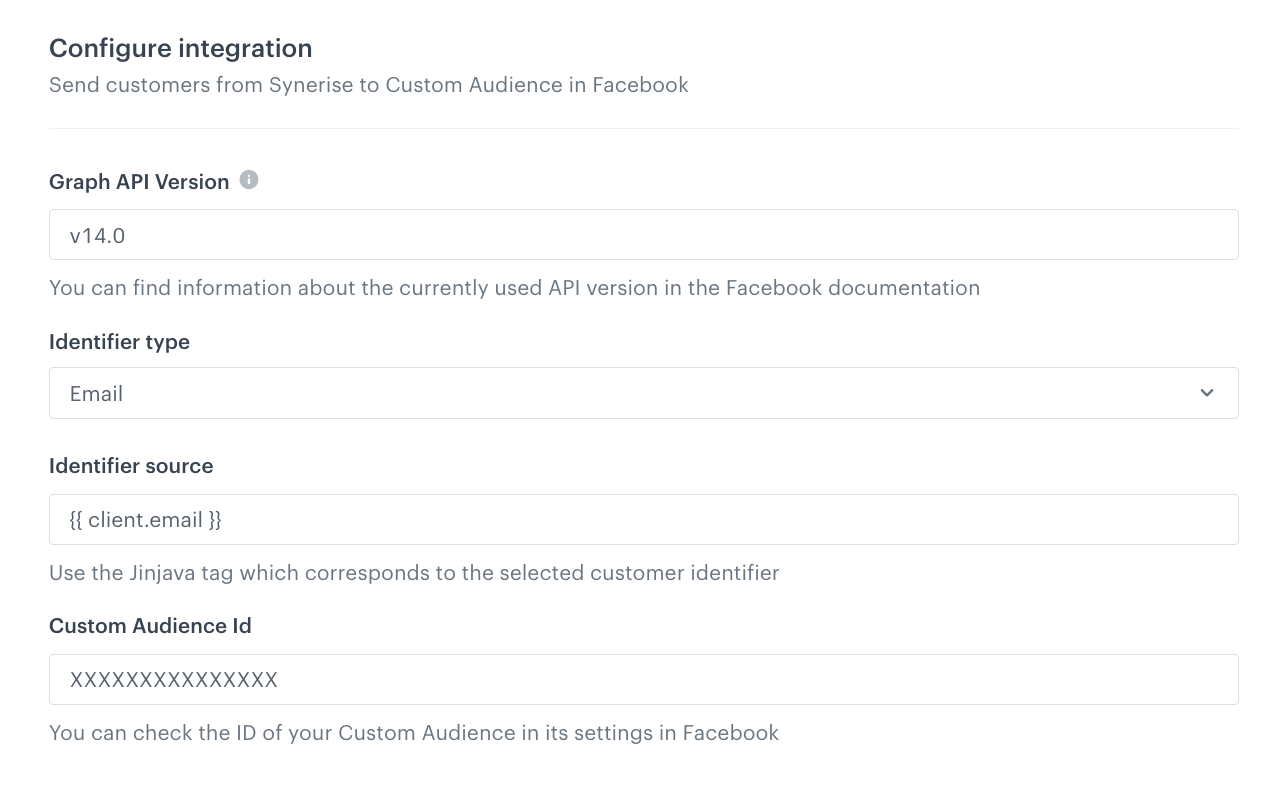The height and width of the screenshot is (812, 1274).
Task: Click the Jinjava tag helper text
Action: click(x=413, y=573)
